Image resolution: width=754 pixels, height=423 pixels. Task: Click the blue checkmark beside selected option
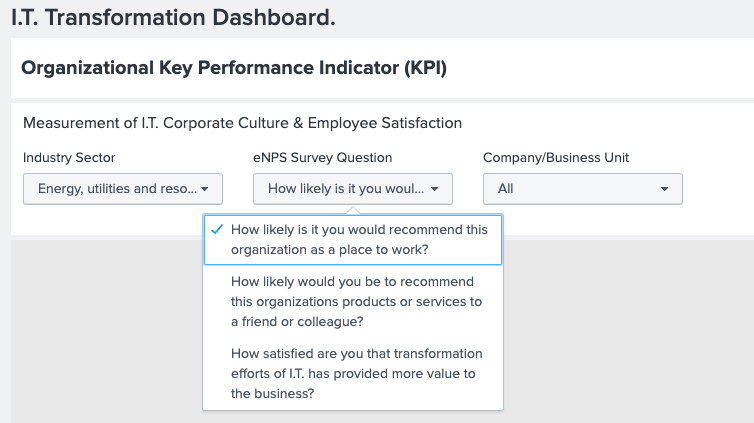(x=217, y=229)
